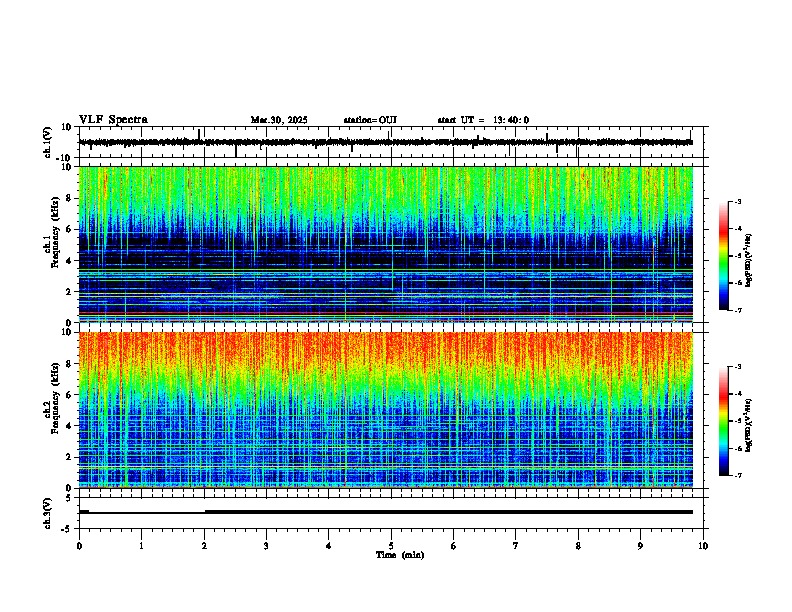Click the ch.2 spectrogram color scale bar
The height and width of the screenshot is (612, 792).
tap(724, 421)
